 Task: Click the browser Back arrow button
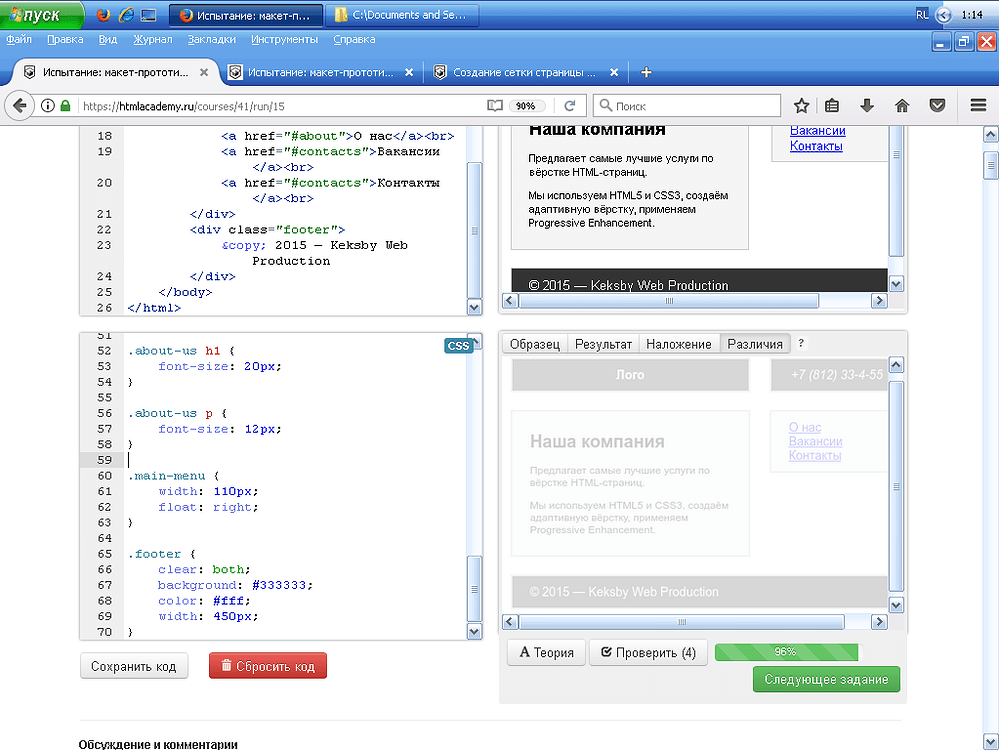click(19, 106)
